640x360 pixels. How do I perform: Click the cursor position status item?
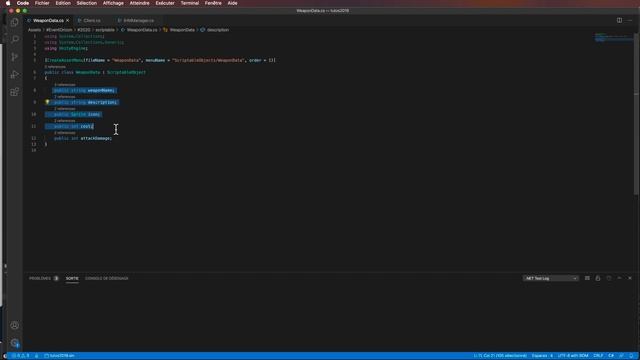click(x=500, y=356)
